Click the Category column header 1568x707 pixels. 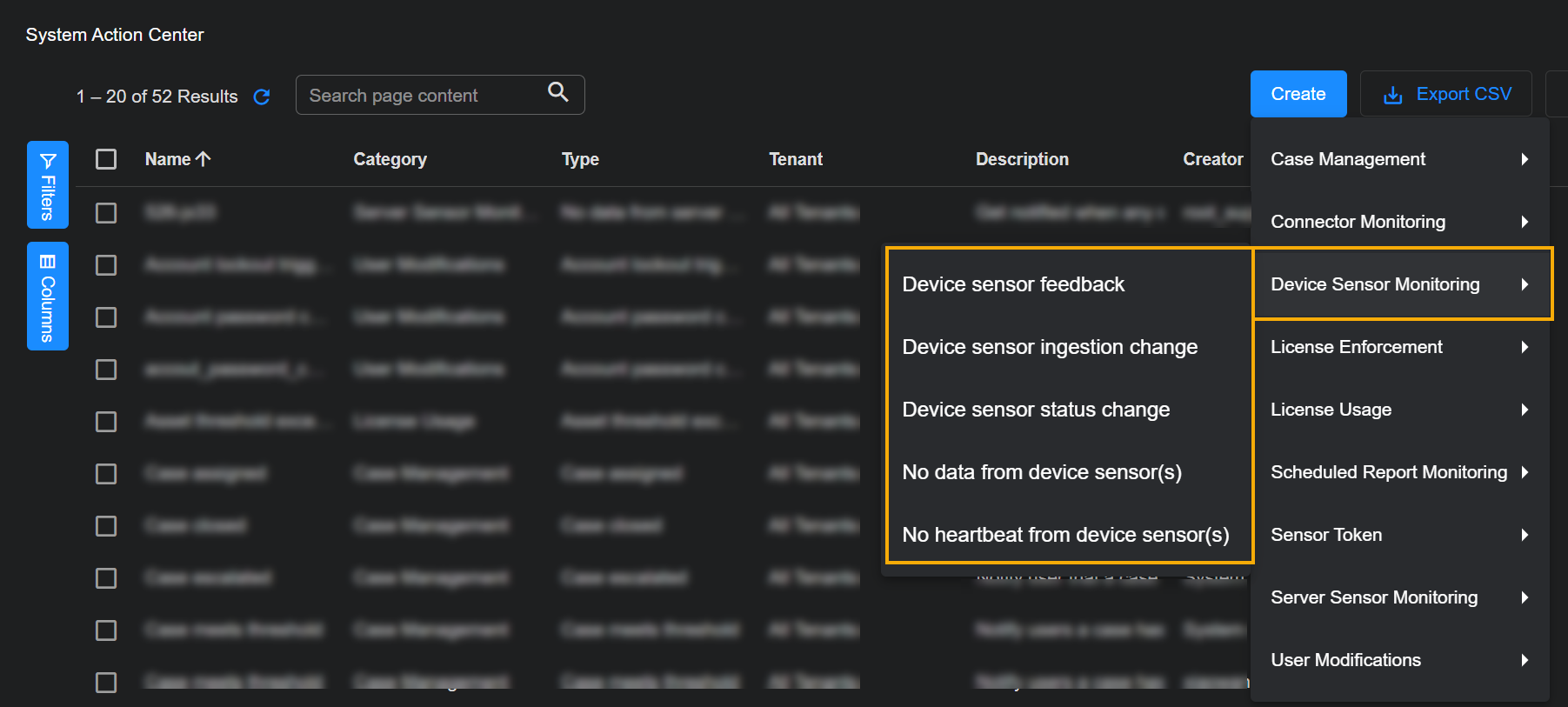point(390,159)
